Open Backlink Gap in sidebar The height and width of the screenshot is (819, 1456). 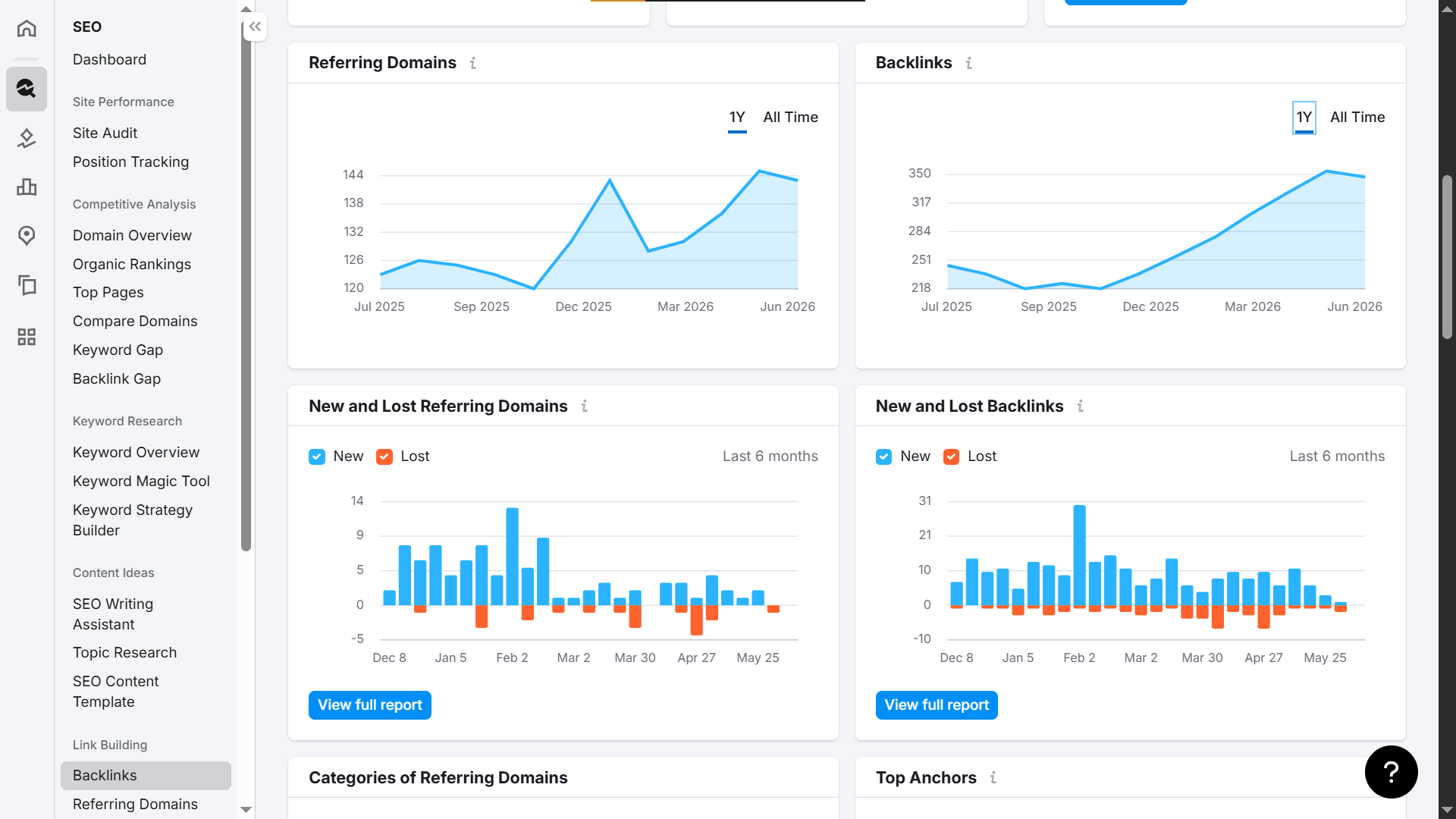tap(117, 379)
